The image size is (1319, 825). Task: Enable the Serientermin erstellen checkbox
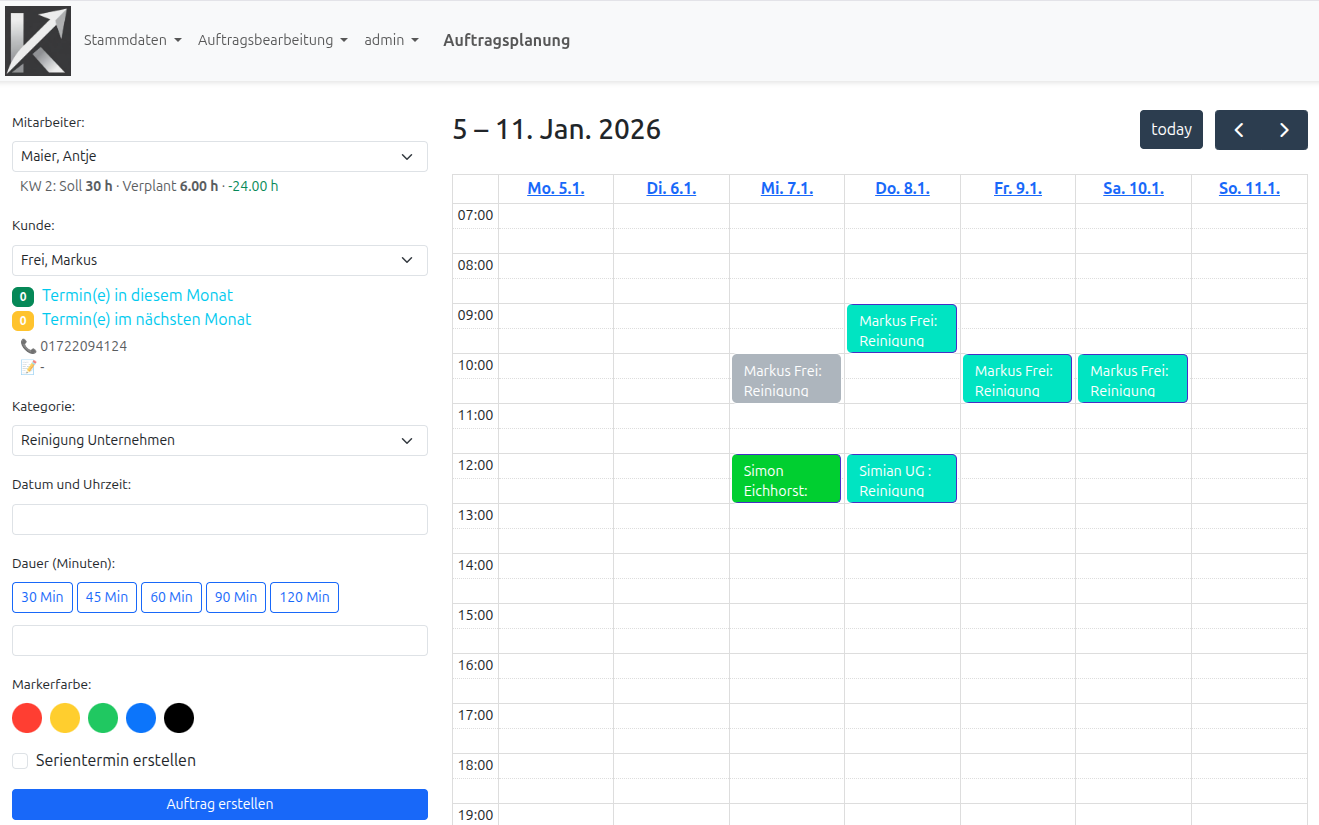[x=20, y=761]
